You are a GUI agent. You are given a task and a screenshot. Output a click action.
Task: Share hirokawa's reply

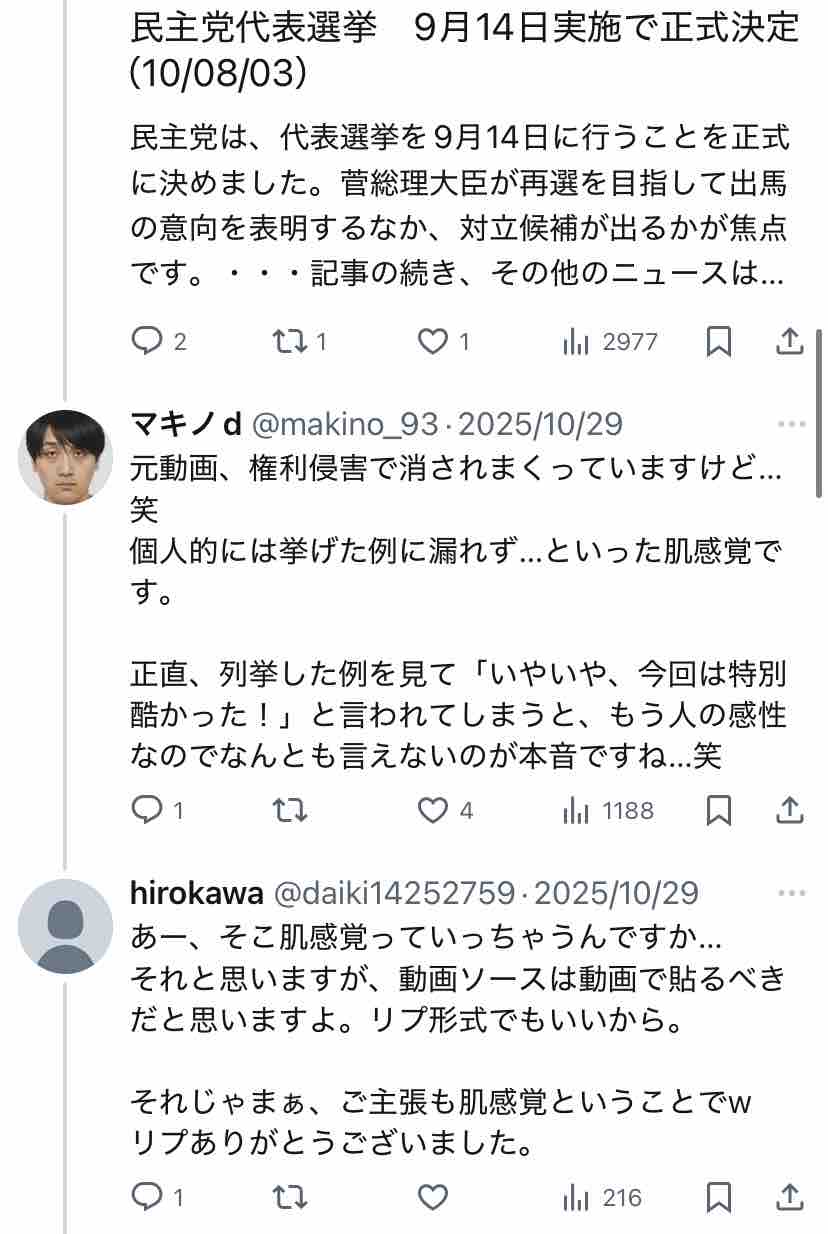tap(790, 1197)
